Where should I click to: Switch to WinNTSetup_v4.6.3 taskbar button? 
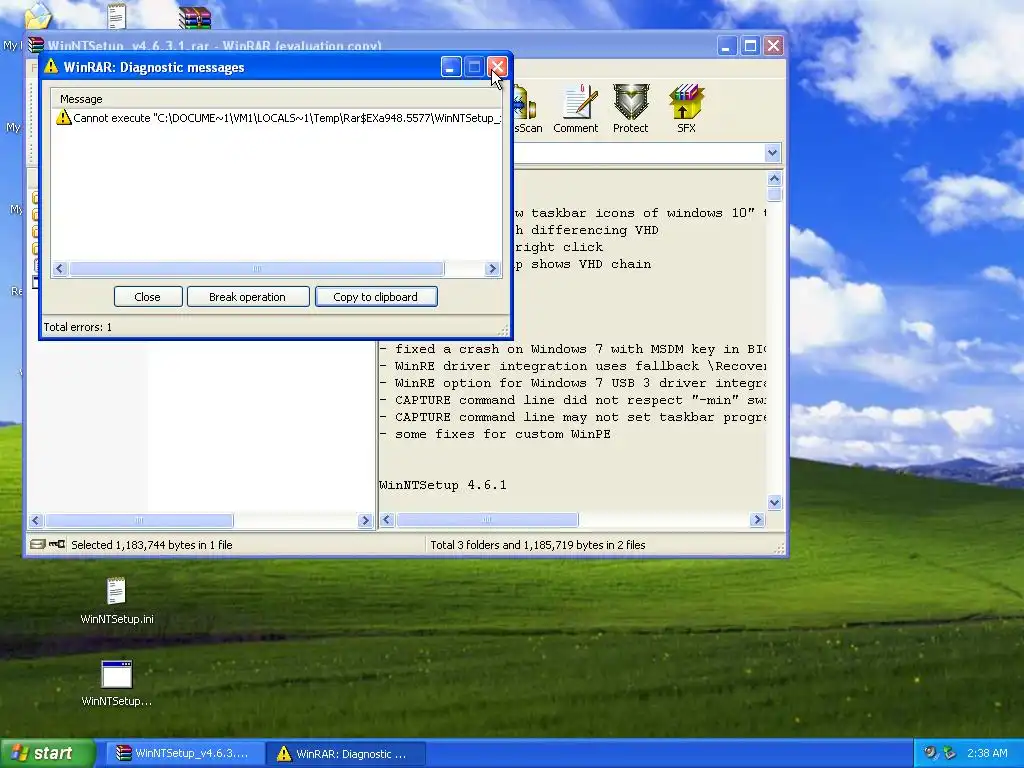click(x=183, y=754)
